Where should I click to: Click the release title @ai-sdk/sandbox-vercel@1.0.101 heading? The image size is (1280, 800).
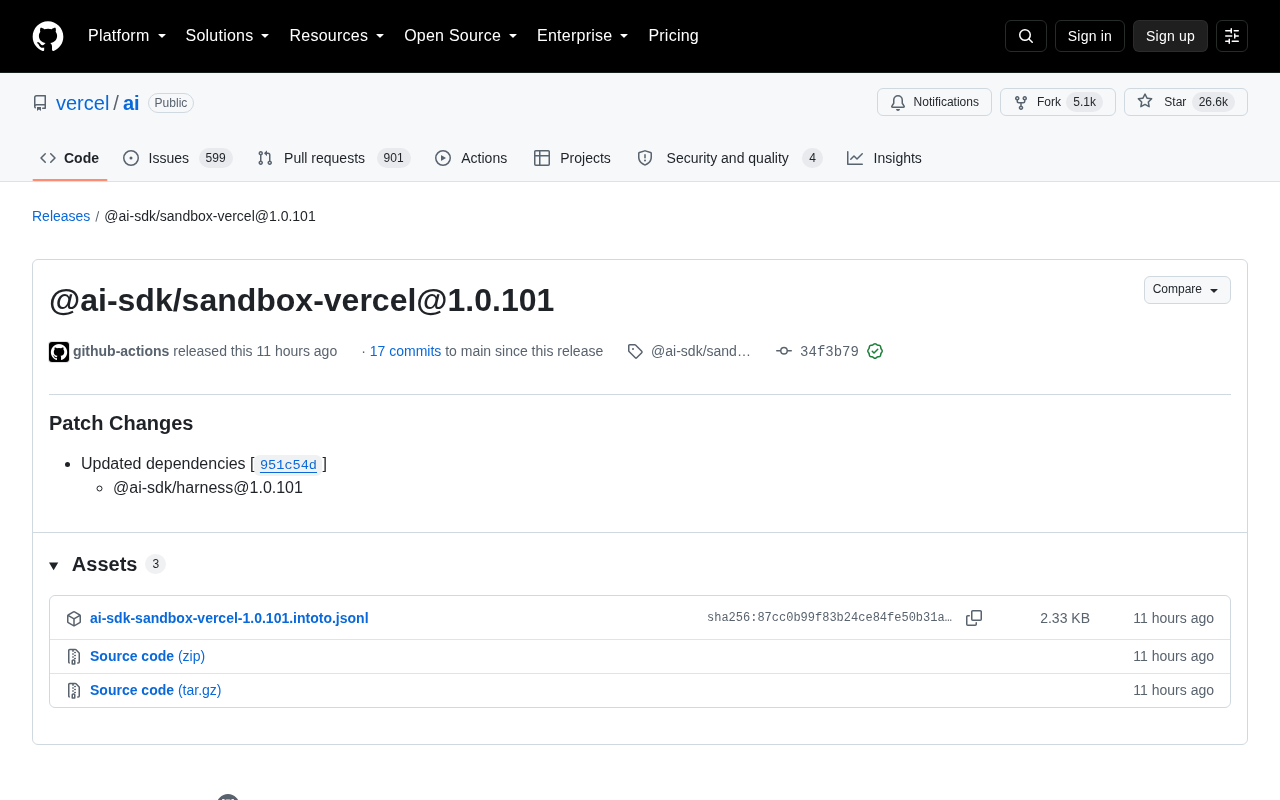pos(301,300)
